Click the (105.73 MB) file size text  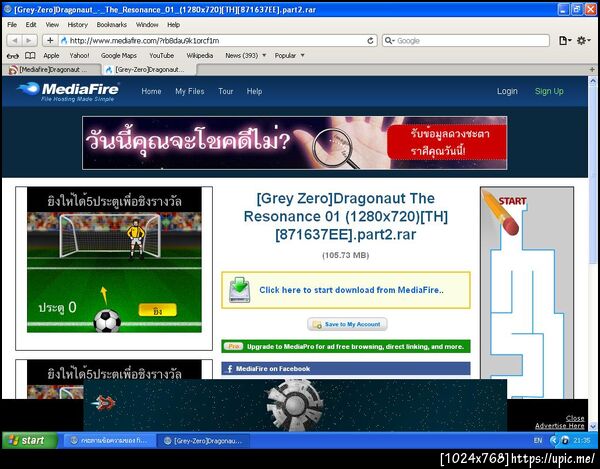[x=346, y=255]
